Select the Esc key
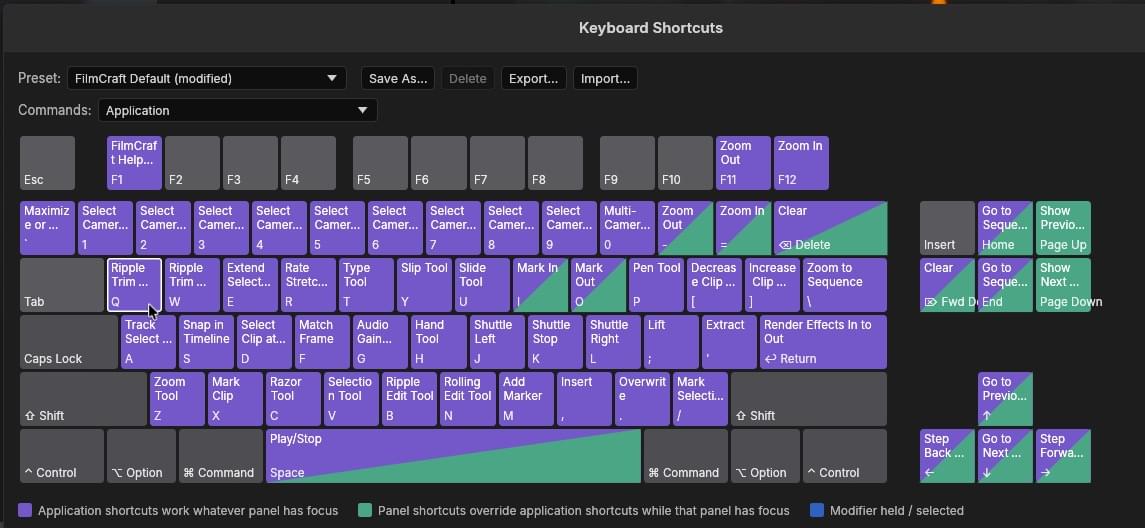Screen dimensions: 1145x528 tap(47, 163)
